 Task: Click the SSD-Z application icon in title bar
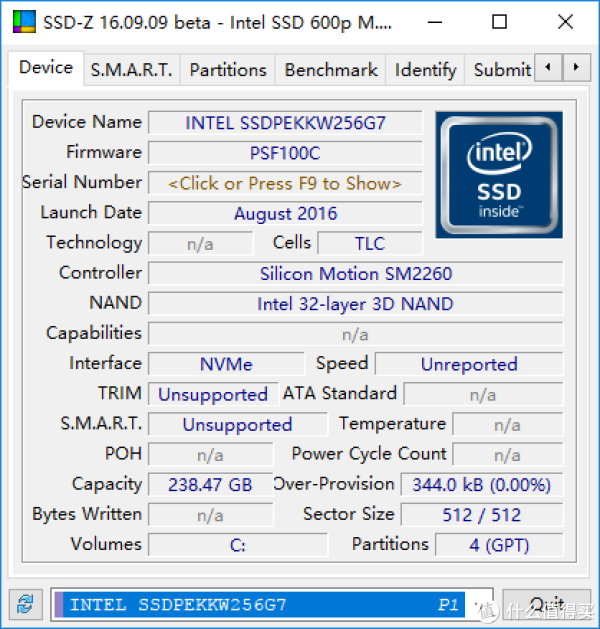coord(24,22)
